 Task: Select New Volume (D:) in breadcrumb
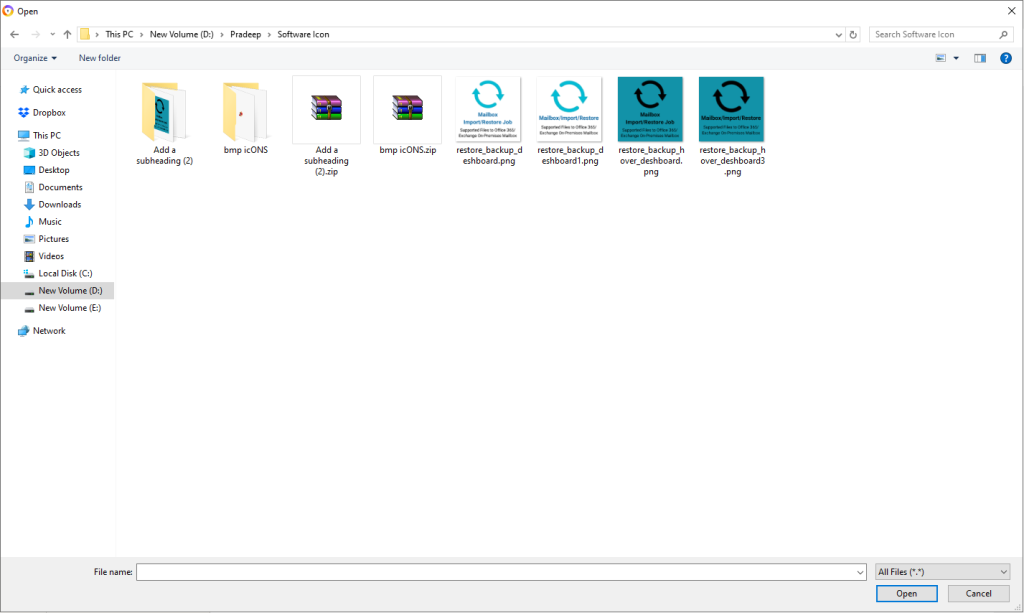pyautogui.click(x=182, y=35)
